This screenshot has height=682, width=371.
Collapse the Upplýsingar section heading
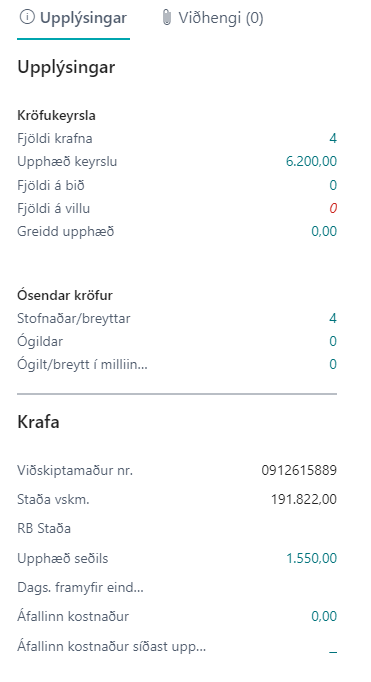[66, 67]
